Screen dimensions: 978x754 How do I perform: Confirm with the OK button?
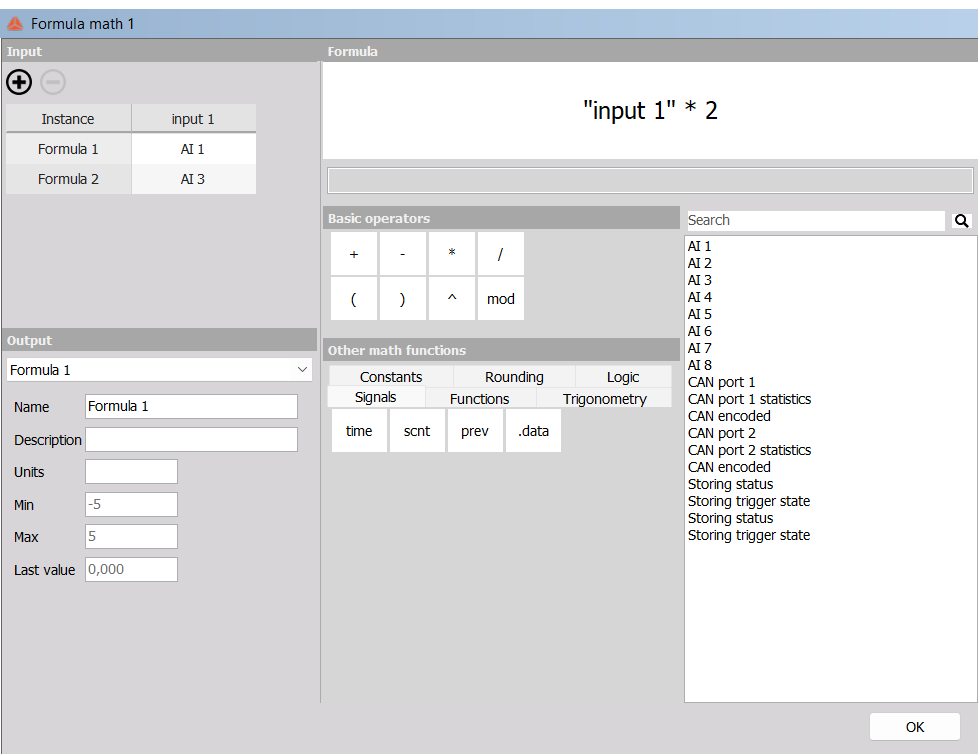[914, 727]
